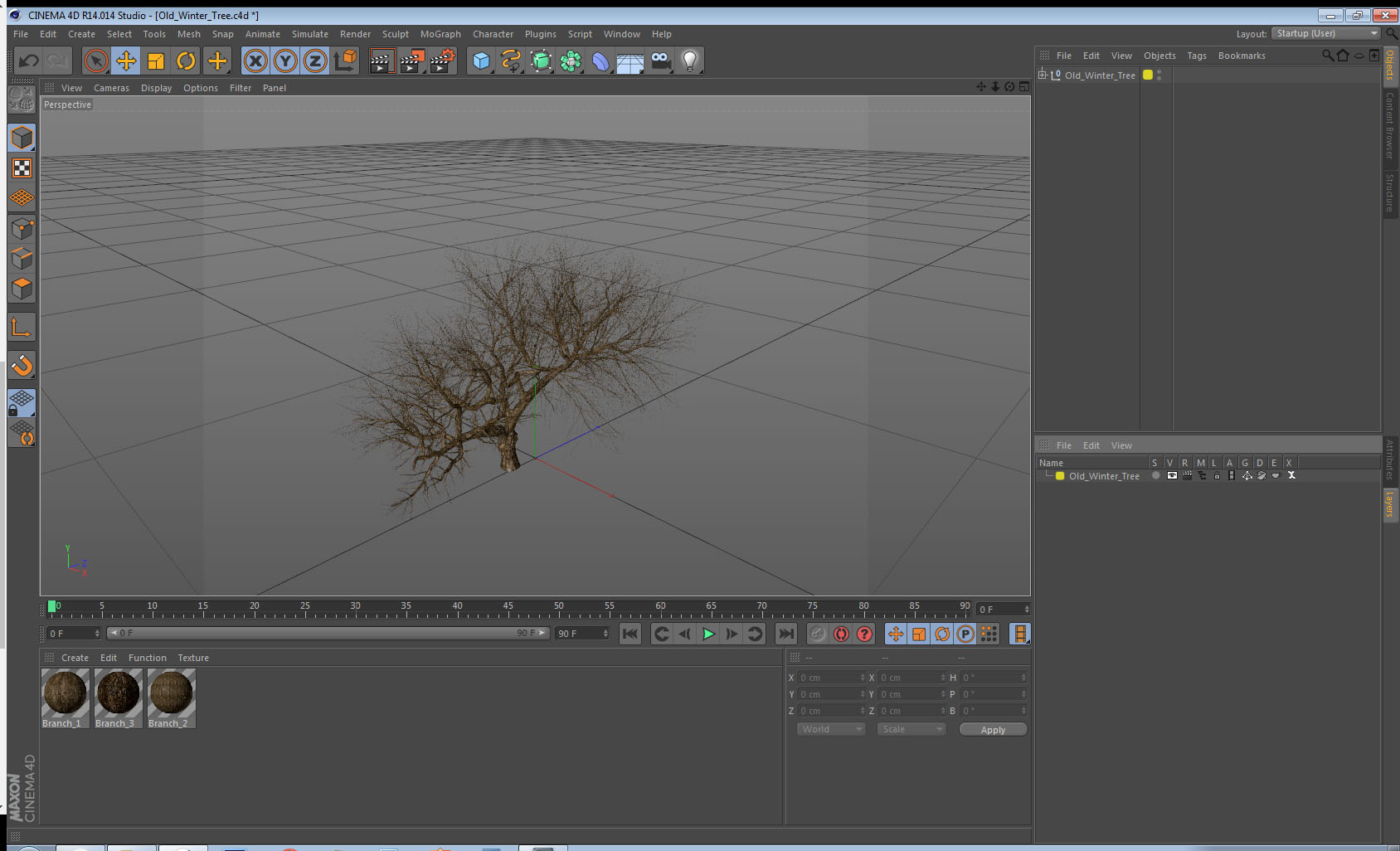The width and height of the screenshot is (1400, 851).
Task: Toggle the viewport maximize icon
Action: (1024, 87)
